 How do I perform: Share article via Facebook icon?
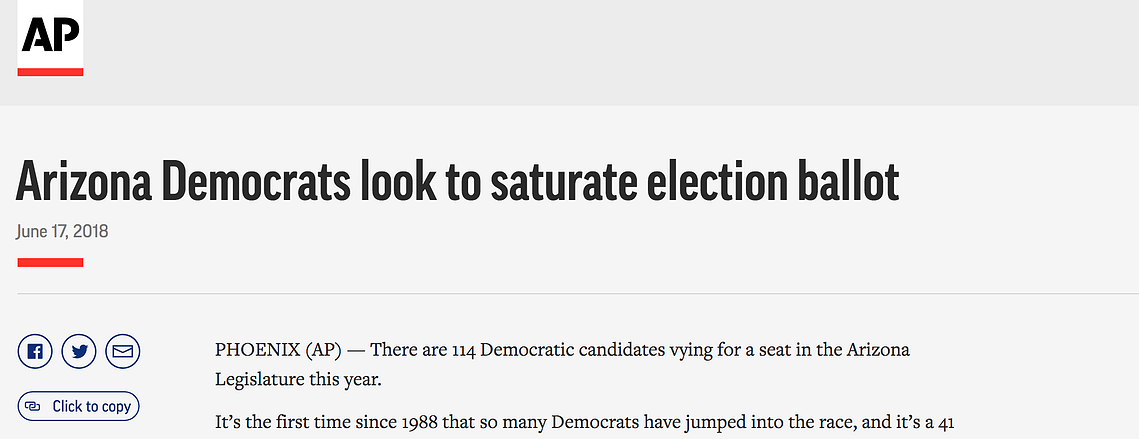(35, 352)
